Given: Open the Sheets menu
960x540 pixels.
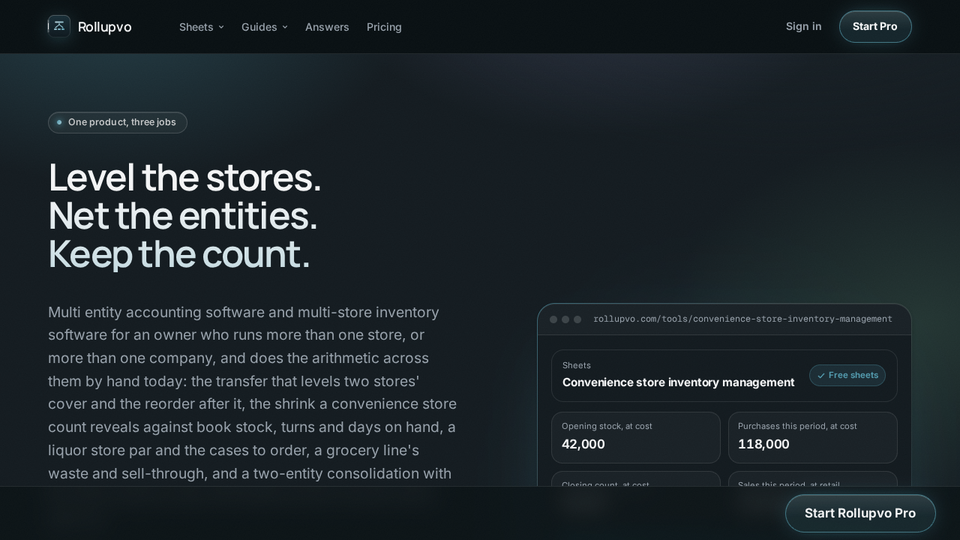Looking at the screenshot, I should (x=201, y=27).
